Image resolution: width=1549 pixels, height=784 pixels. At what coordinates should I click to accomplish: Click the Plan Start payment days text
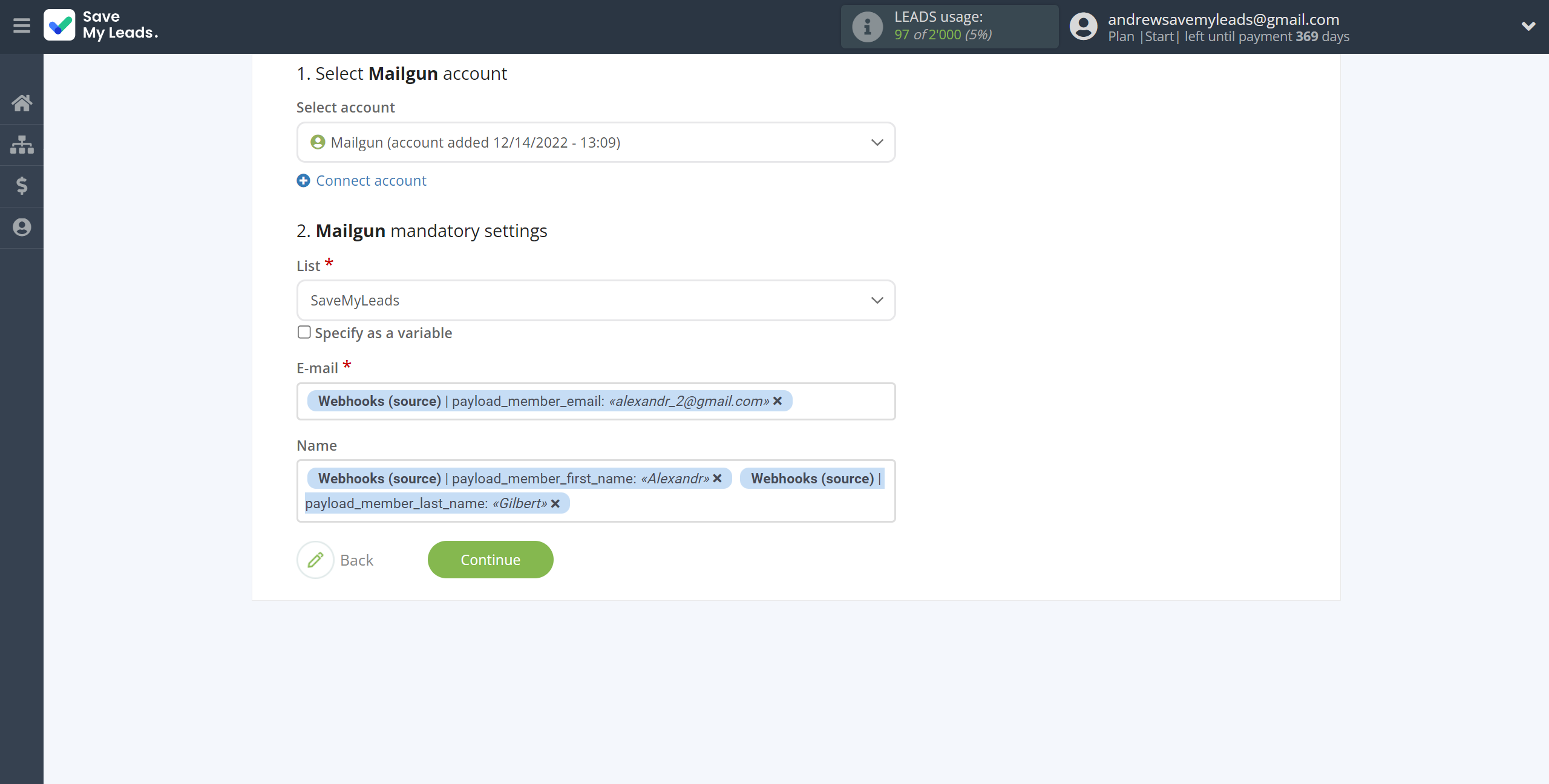click(x=1228, y=37)
